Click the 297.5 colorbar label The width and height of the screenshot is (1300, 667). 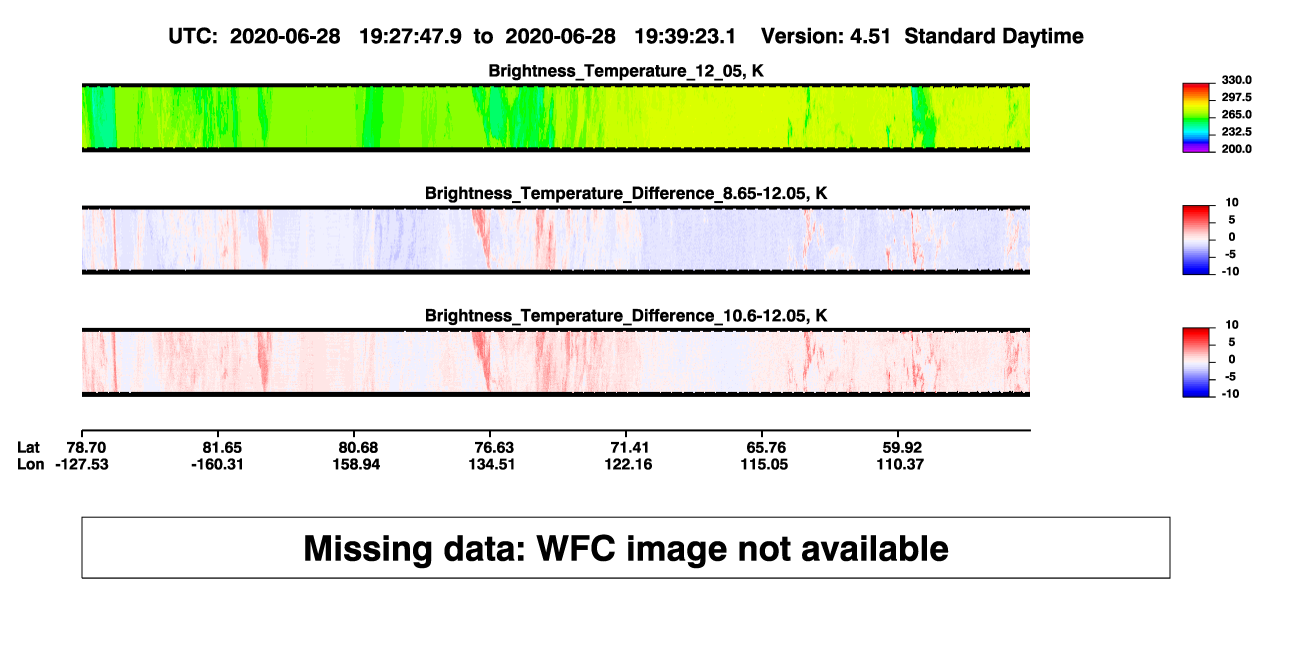(1237, 97)
